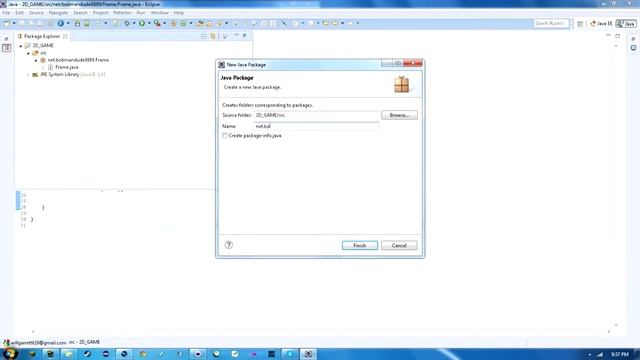
Task: Open the minimized view icon on left trim
Action: [7, 48]
